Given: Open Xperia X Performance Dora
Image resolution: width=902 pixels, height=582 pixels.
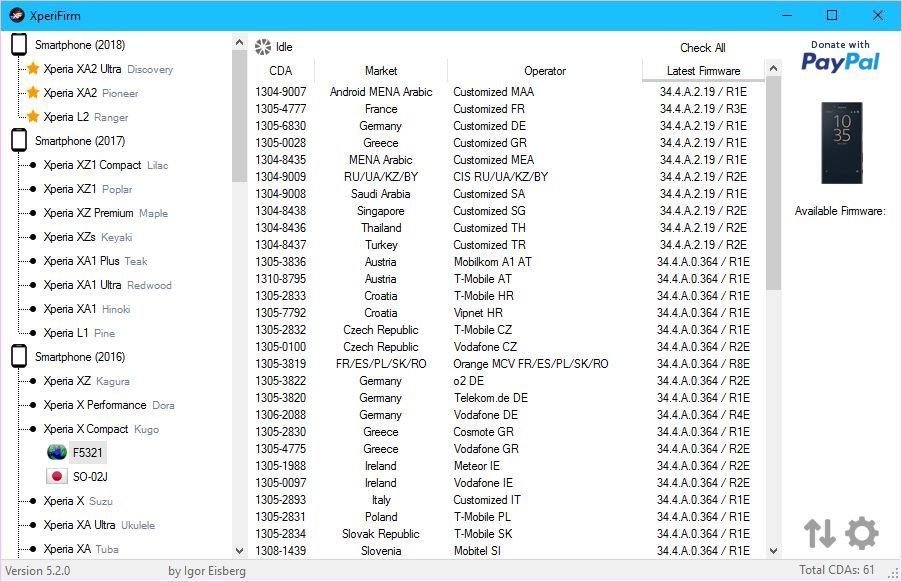Looking at the screenshot, I should (x=109, y=405).
